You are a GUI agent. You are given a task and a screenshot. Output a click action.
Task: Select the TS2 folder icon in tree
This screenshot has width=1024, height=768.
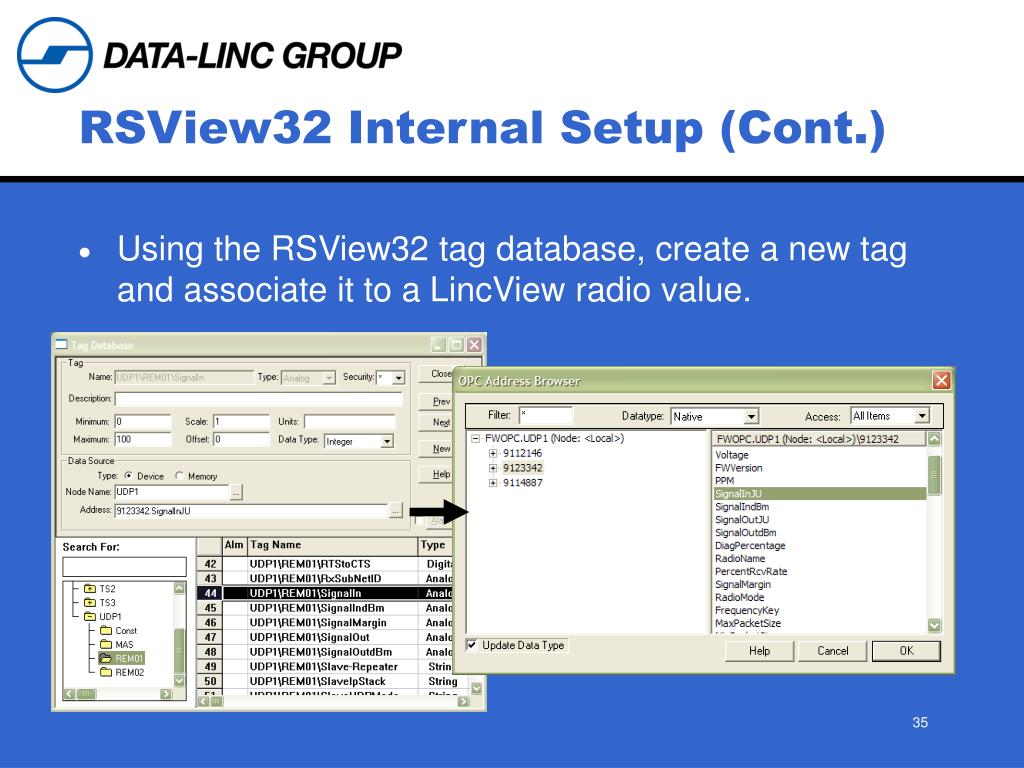90,588
